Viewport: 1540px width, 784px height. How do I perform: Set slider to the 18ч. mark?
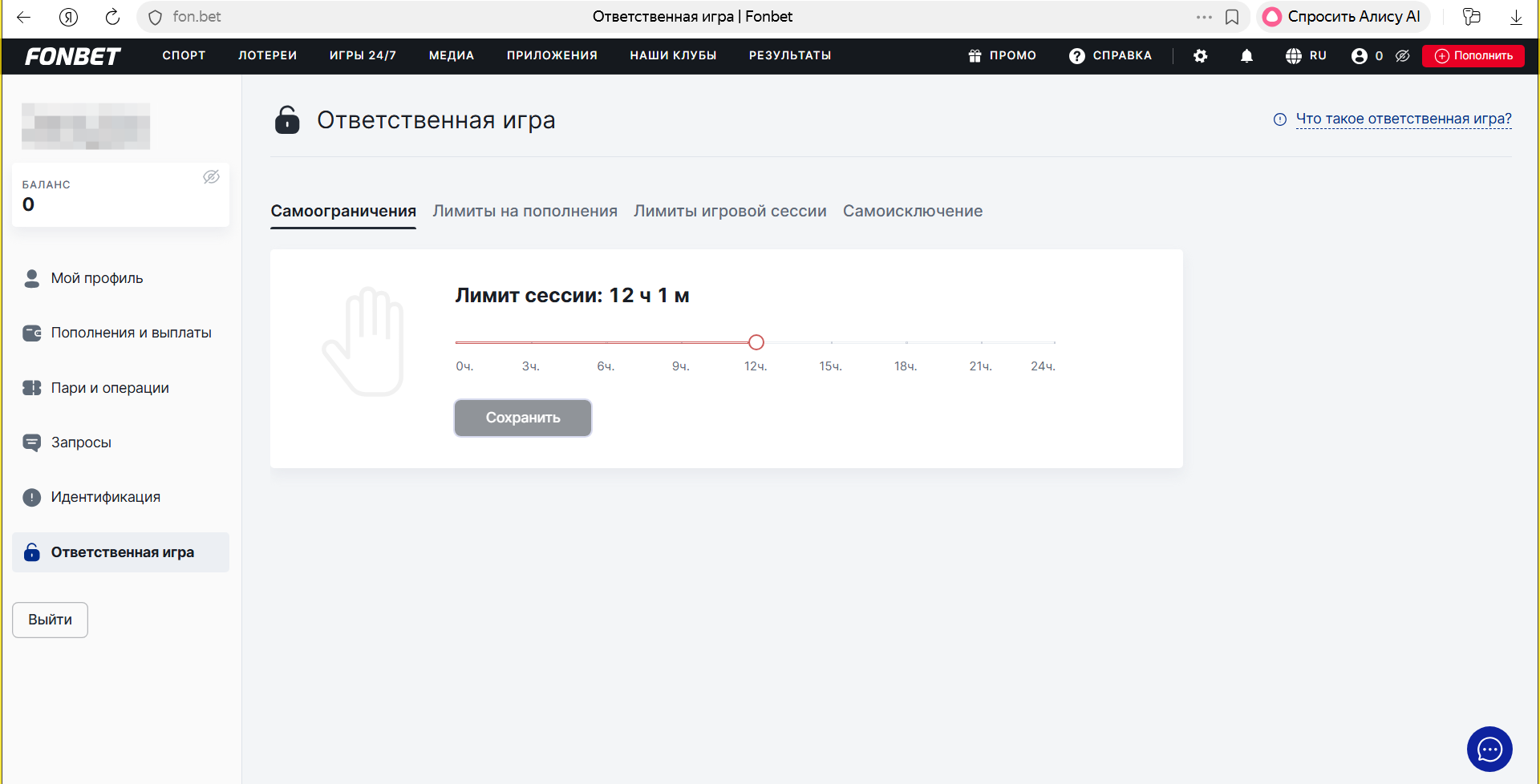coord(906,342)
